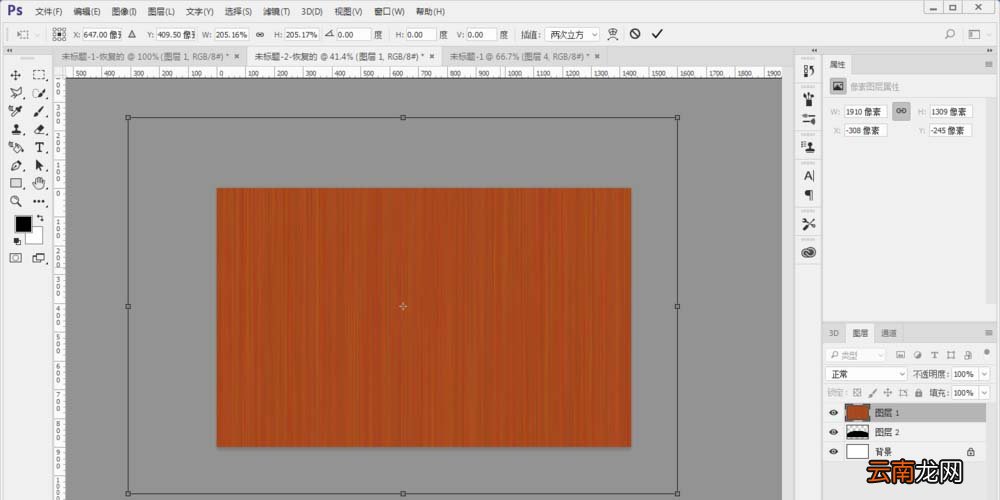Select the Quick Selection tool
The height and width of the screenshot is (500, 1000).
pyautogui.click(x=39, y=93)
